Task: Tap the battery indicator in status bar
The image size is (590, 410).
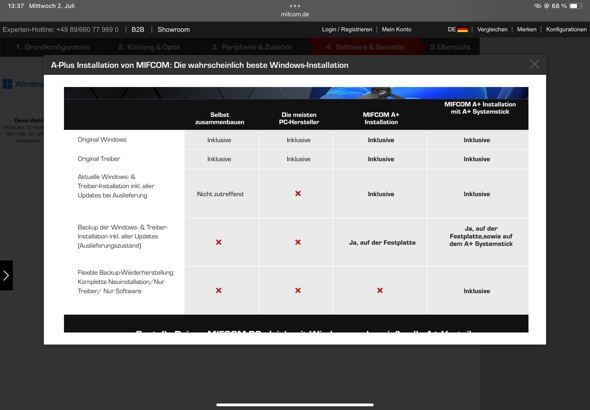Action: point(576,6)
